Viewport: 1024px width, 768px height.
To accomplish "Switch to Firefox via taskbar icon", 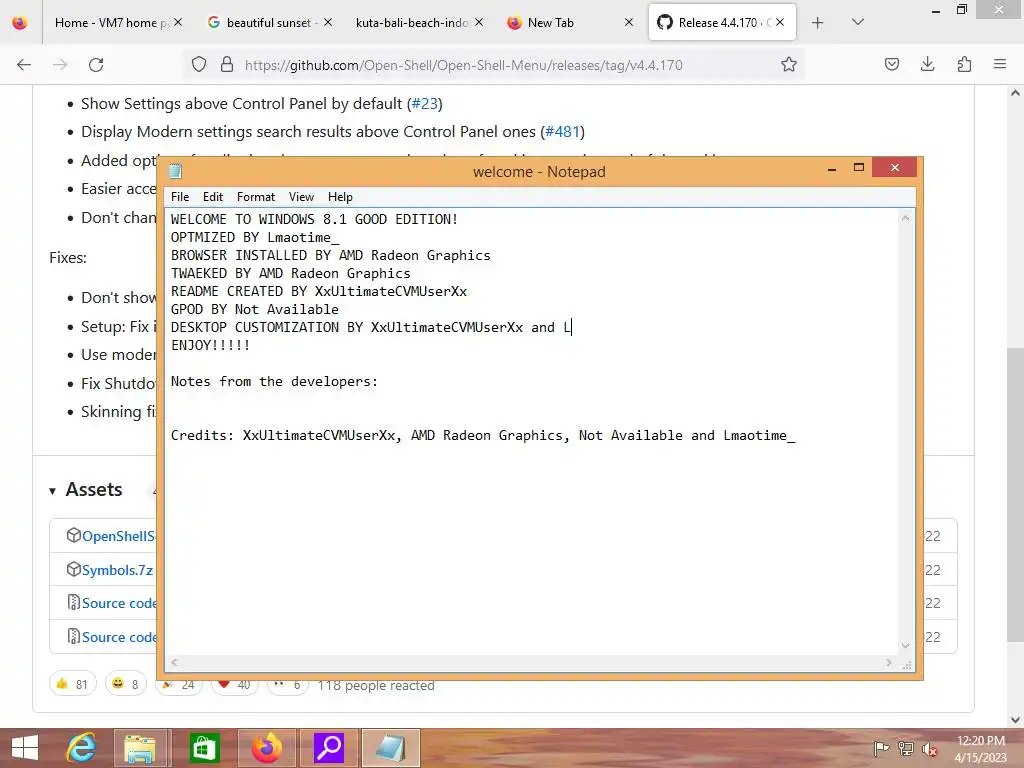I will click(x=266, y=748).
